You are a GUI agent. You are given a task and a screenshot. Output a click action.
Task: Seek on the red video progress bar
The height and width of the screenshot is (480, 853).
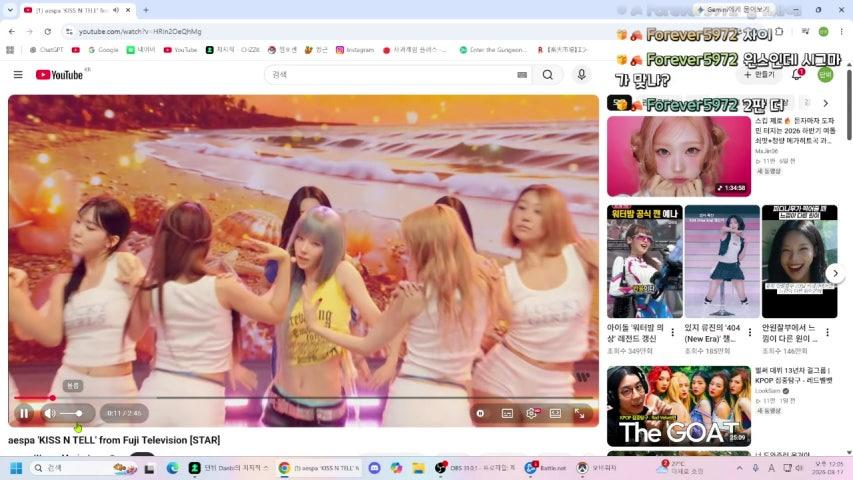305,398
